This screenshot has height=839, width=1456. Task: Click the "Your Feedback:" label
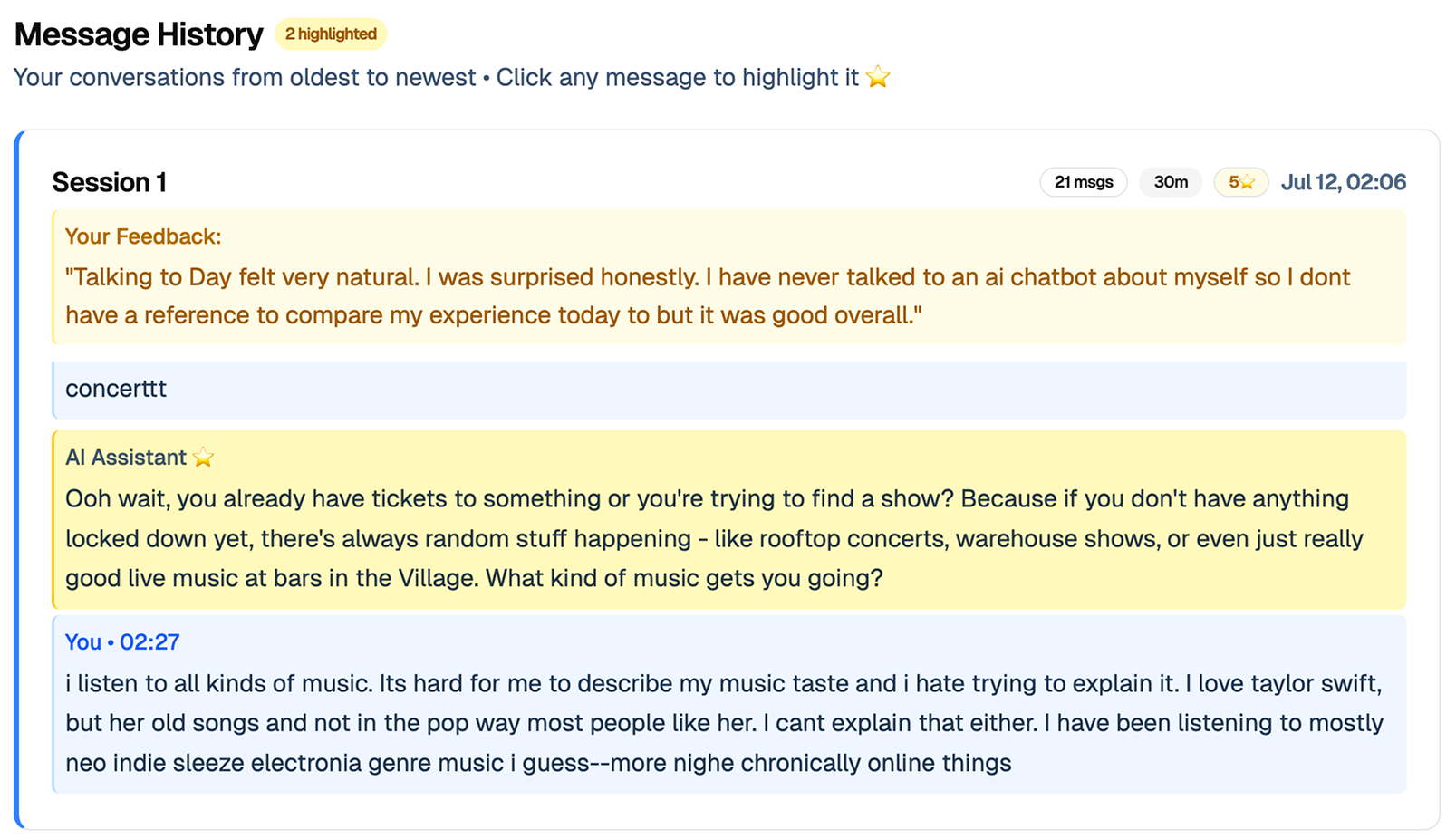(143, 236)
